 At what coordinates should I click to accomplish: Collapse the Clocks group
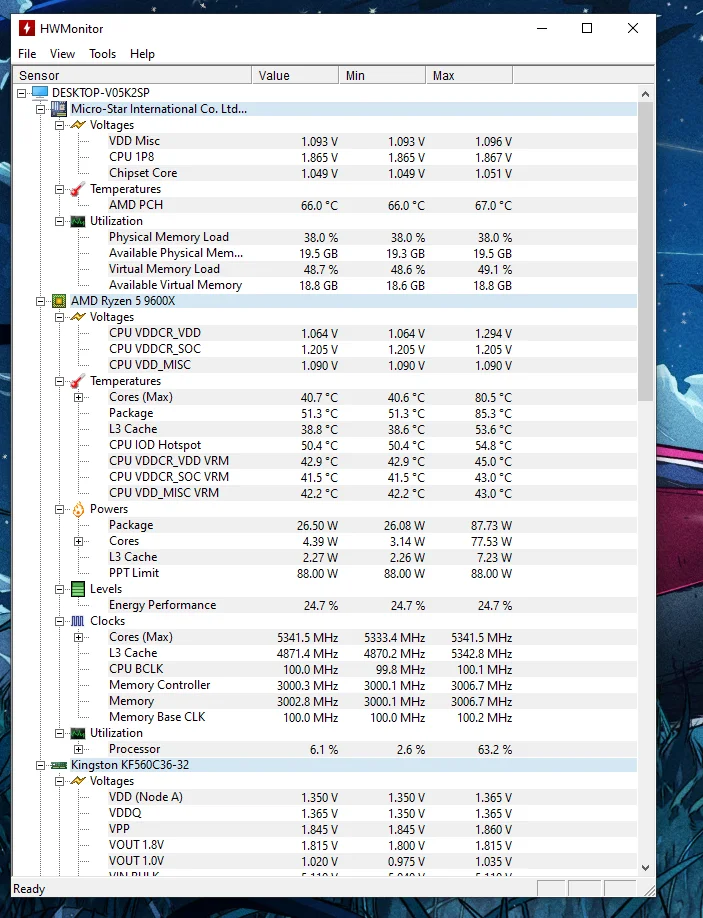60,621
